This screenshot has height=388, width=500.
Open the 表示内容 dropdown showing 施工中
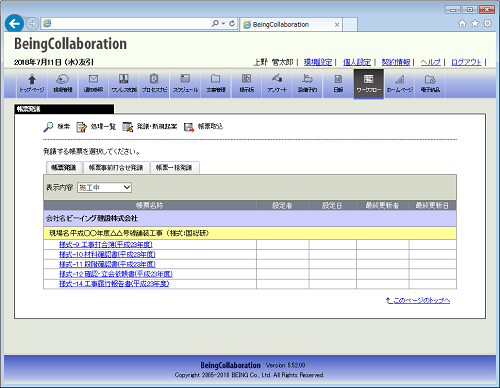click(x=104, y=187)
